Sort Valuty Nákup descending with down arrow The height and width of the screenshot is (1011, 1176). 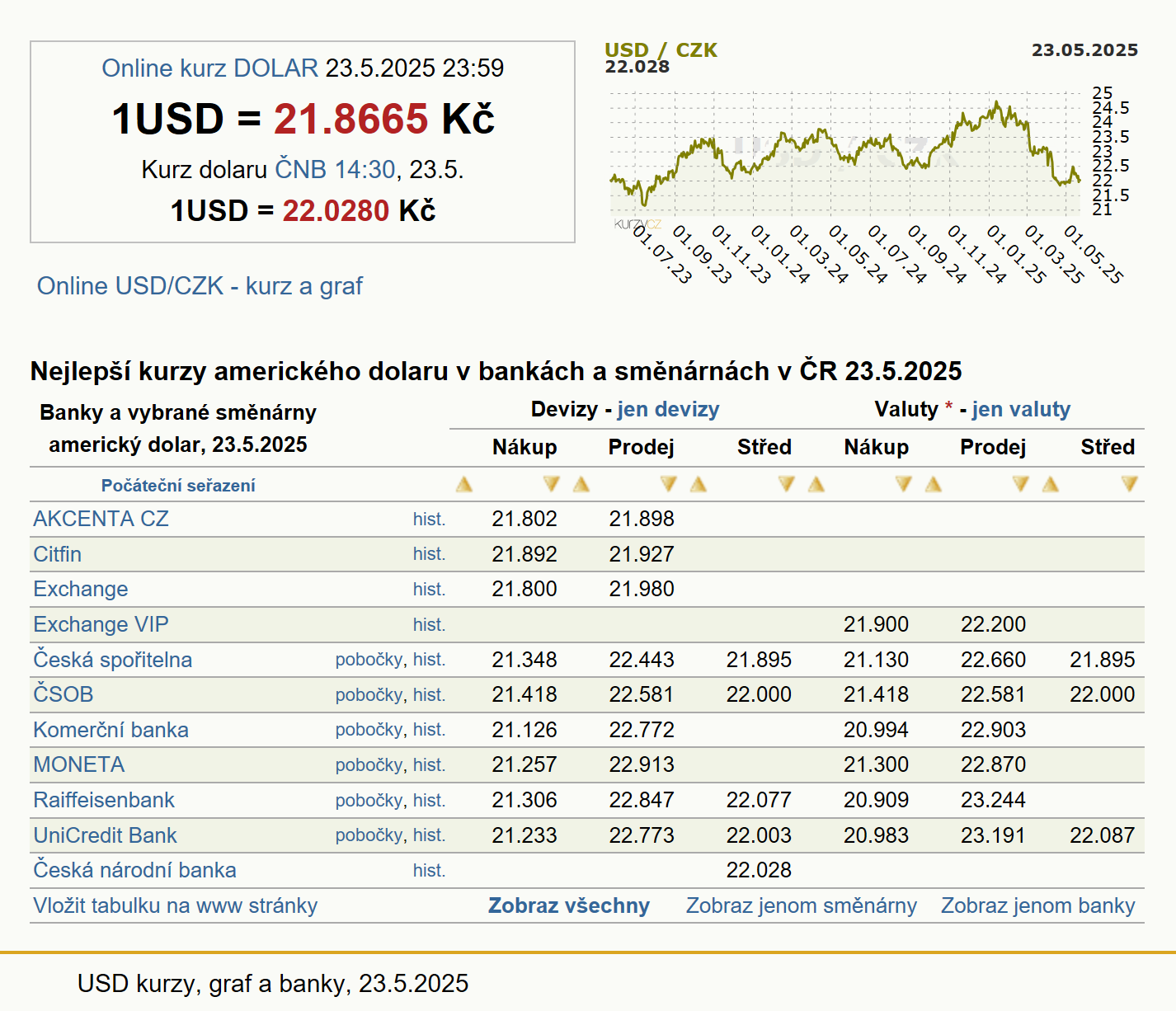coord(903,484)
